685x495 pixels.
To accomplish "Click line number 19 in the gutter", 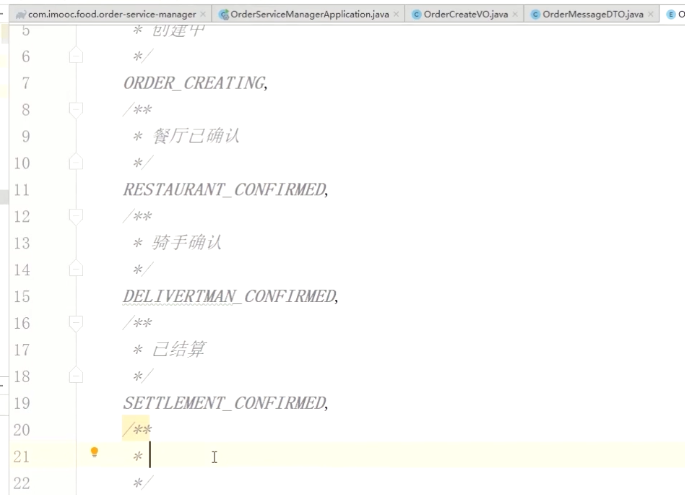I will tap(22, 403).
